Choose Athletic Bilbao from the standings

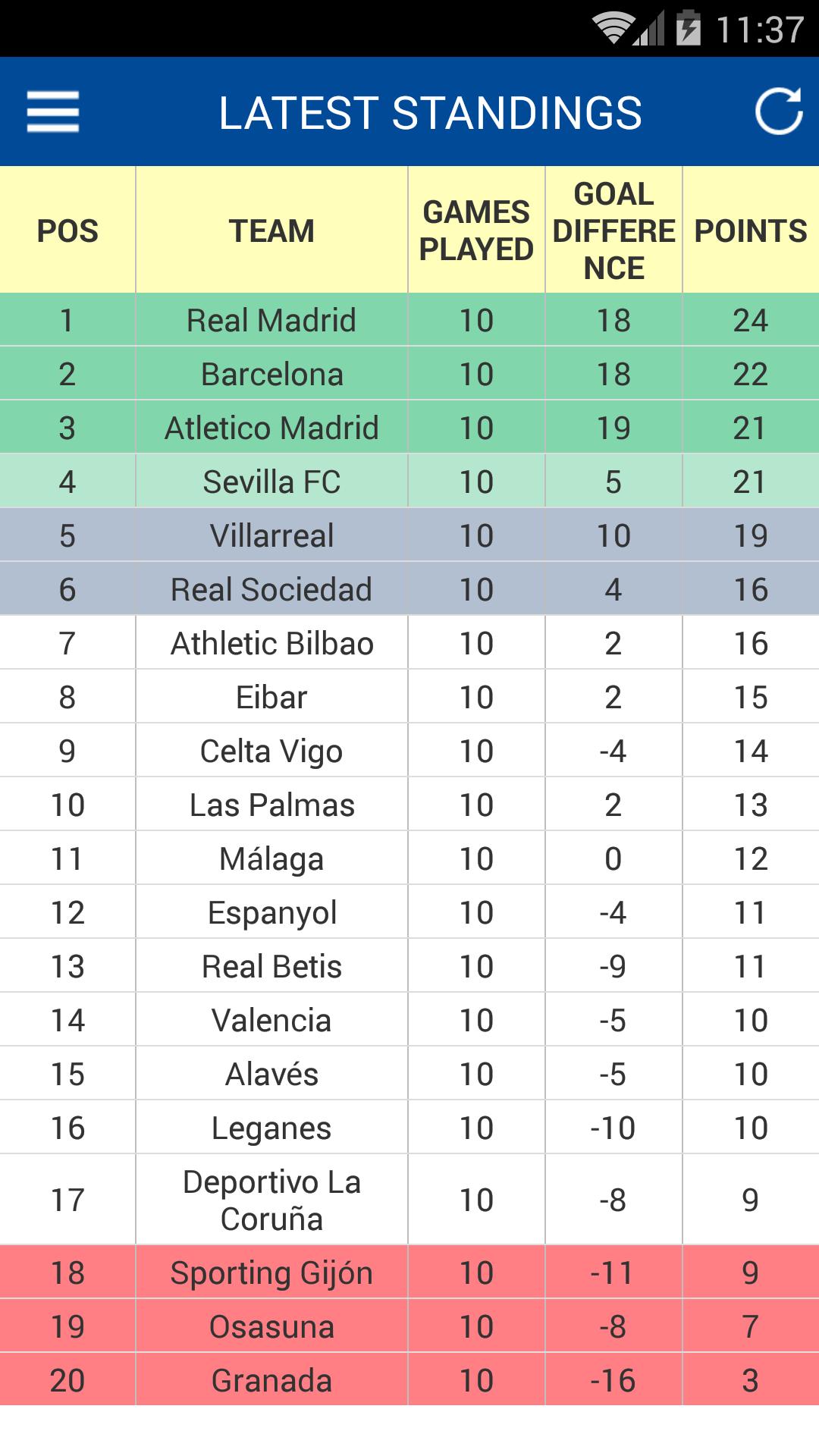tap(409, 643)
